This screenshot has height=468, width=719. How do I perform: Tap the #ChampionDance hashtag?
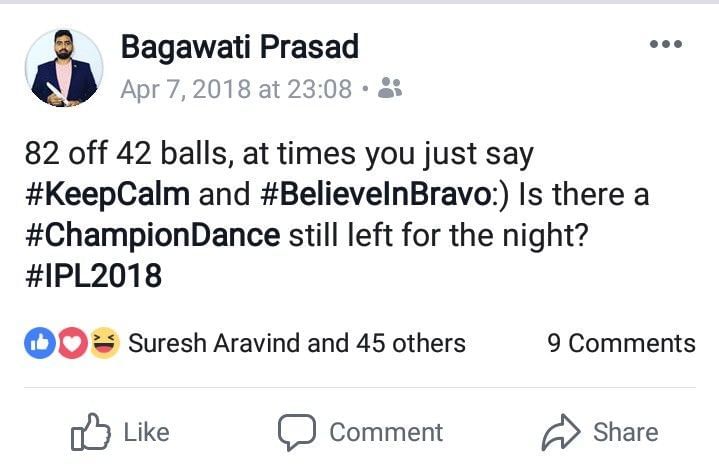coord(152,235)
